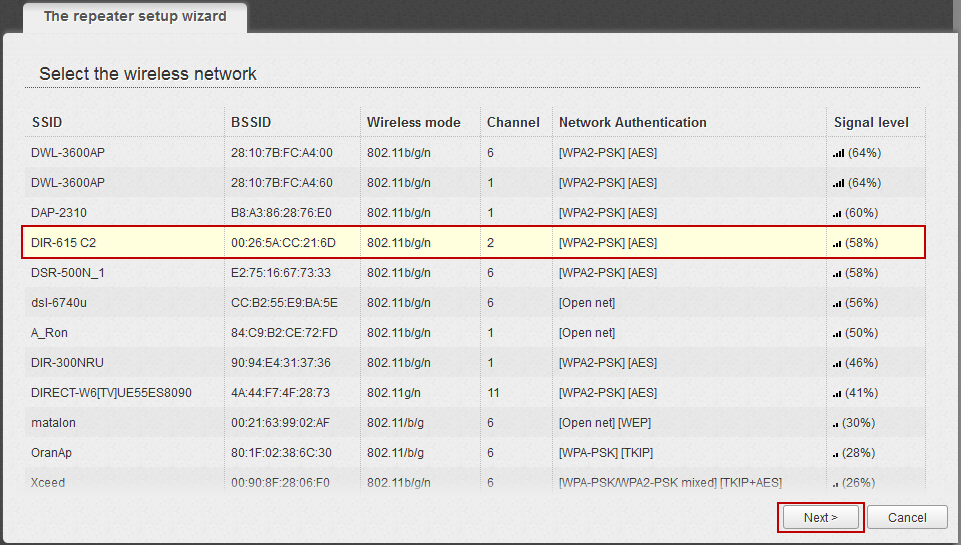The height and width of the screenshot is (545, 961).
Task: Click the 30% signal icon for matalon
Action: pyautogui.click(x=836, y=424)
